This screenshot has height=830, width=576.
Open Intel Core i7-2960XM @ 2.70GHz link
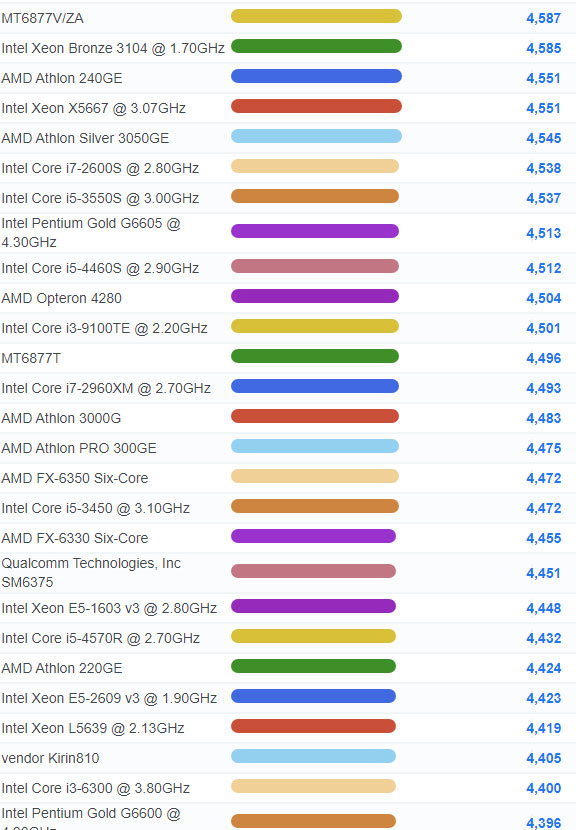106,388
